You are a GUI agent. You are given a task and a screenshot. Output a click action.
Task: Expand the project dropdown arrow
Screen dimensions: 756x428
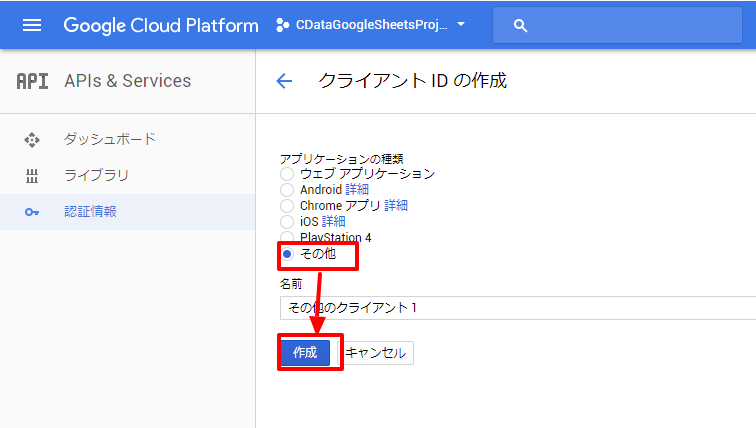[461, 24]
